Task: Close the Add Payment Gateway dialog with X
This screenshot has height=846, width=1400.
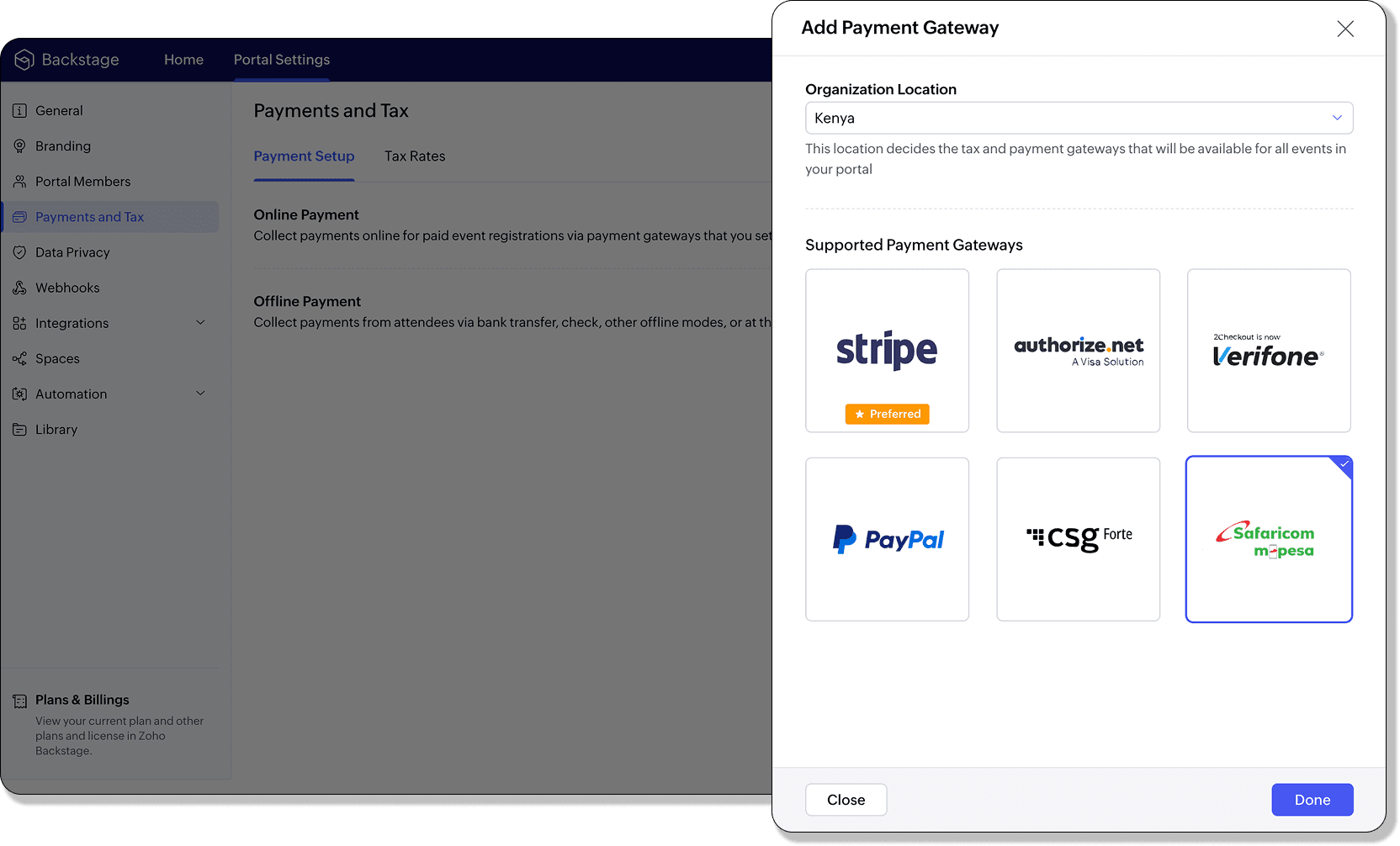Action: (1345, 29)
